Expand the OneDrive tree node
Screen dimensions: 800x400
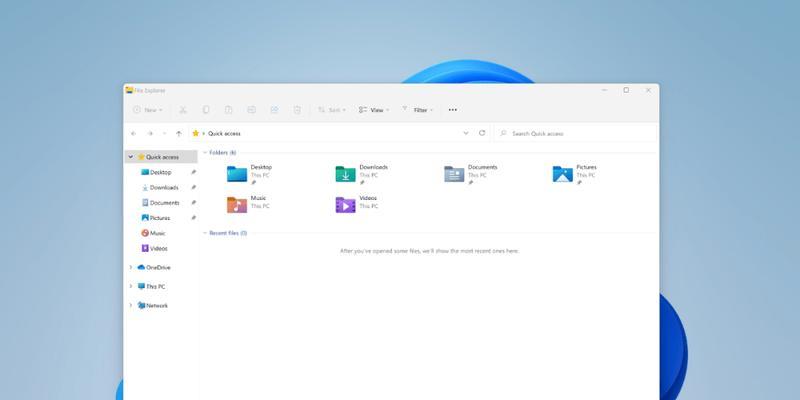click(131, 267)
